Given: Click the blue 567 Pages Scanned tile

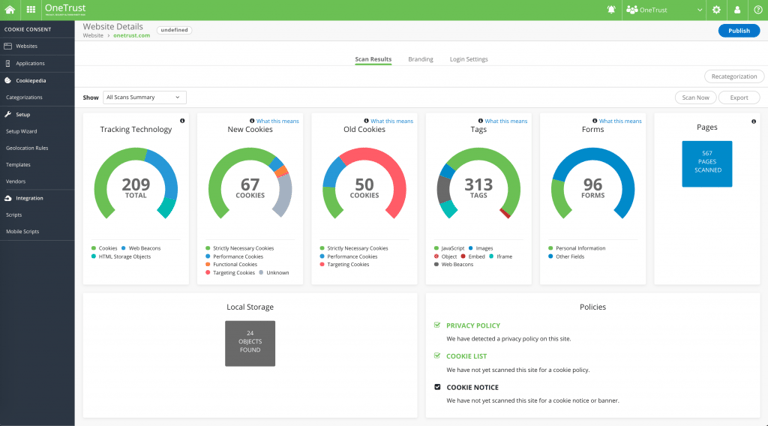Looking at the screenshot, I should click(x=707, y=163).
